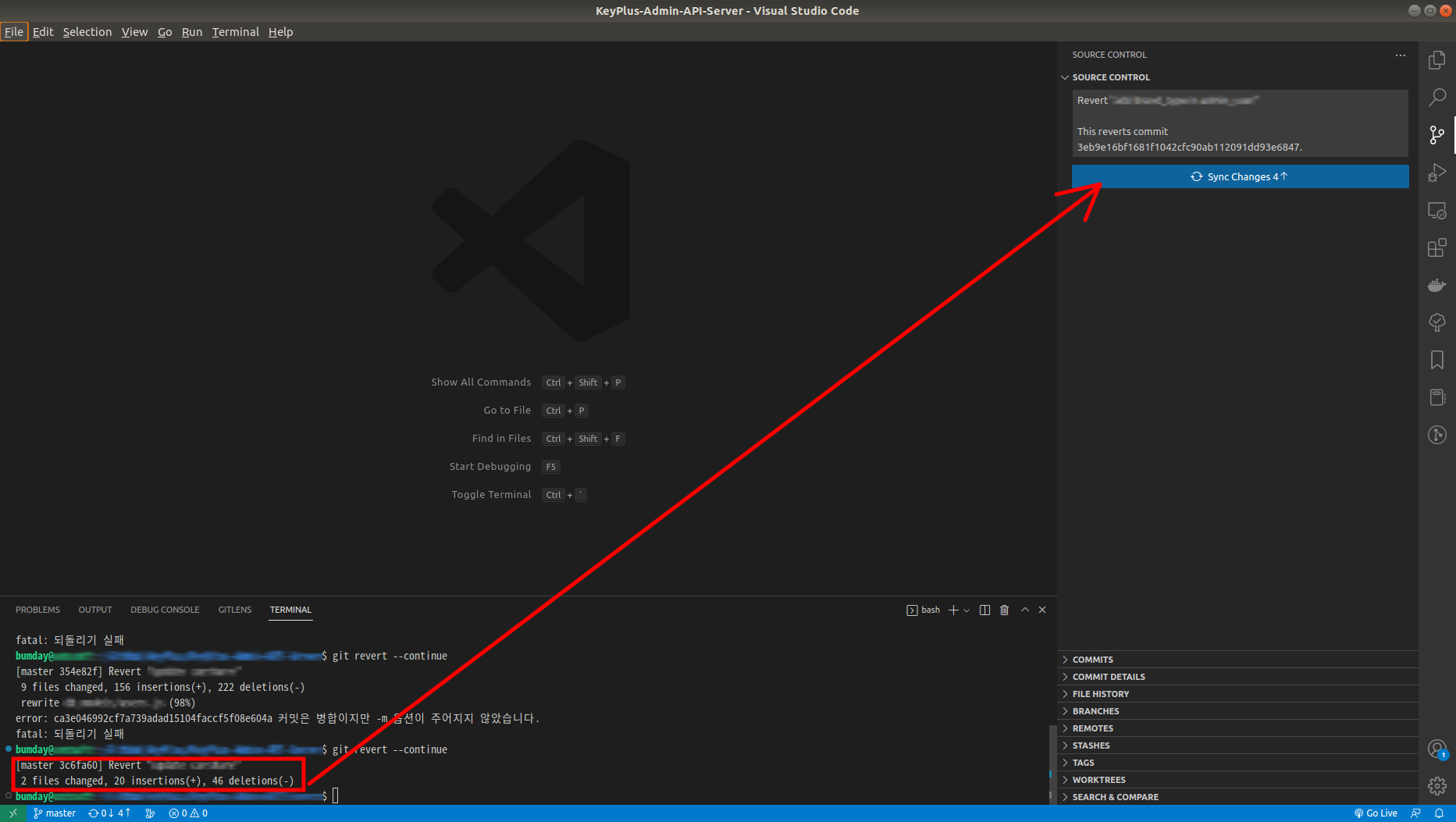Screen dimensions: 1456x822
Task: Click the bash terminal label
Action: (x=924, y=610)
